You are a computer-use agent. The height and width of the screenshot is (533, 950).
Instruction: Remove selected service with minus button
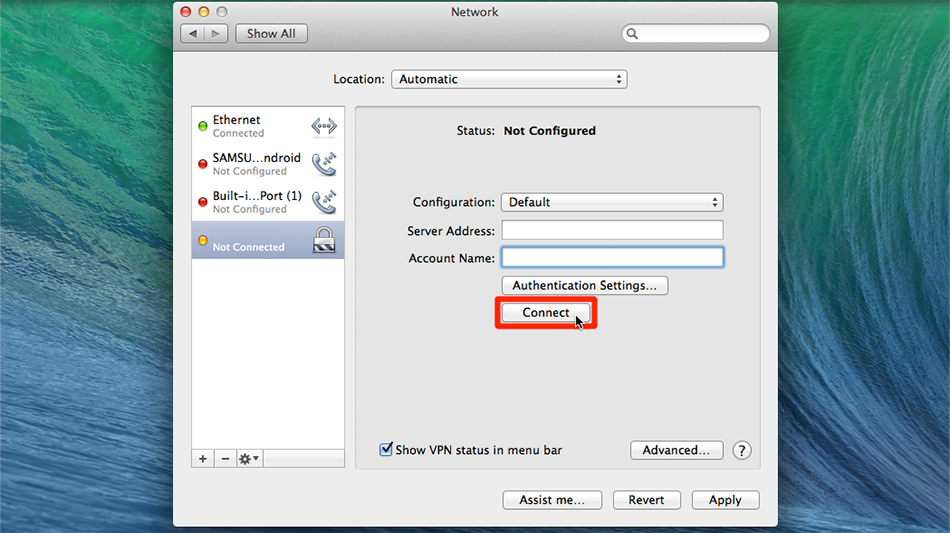pyautogui.click(x=225, y=458)
